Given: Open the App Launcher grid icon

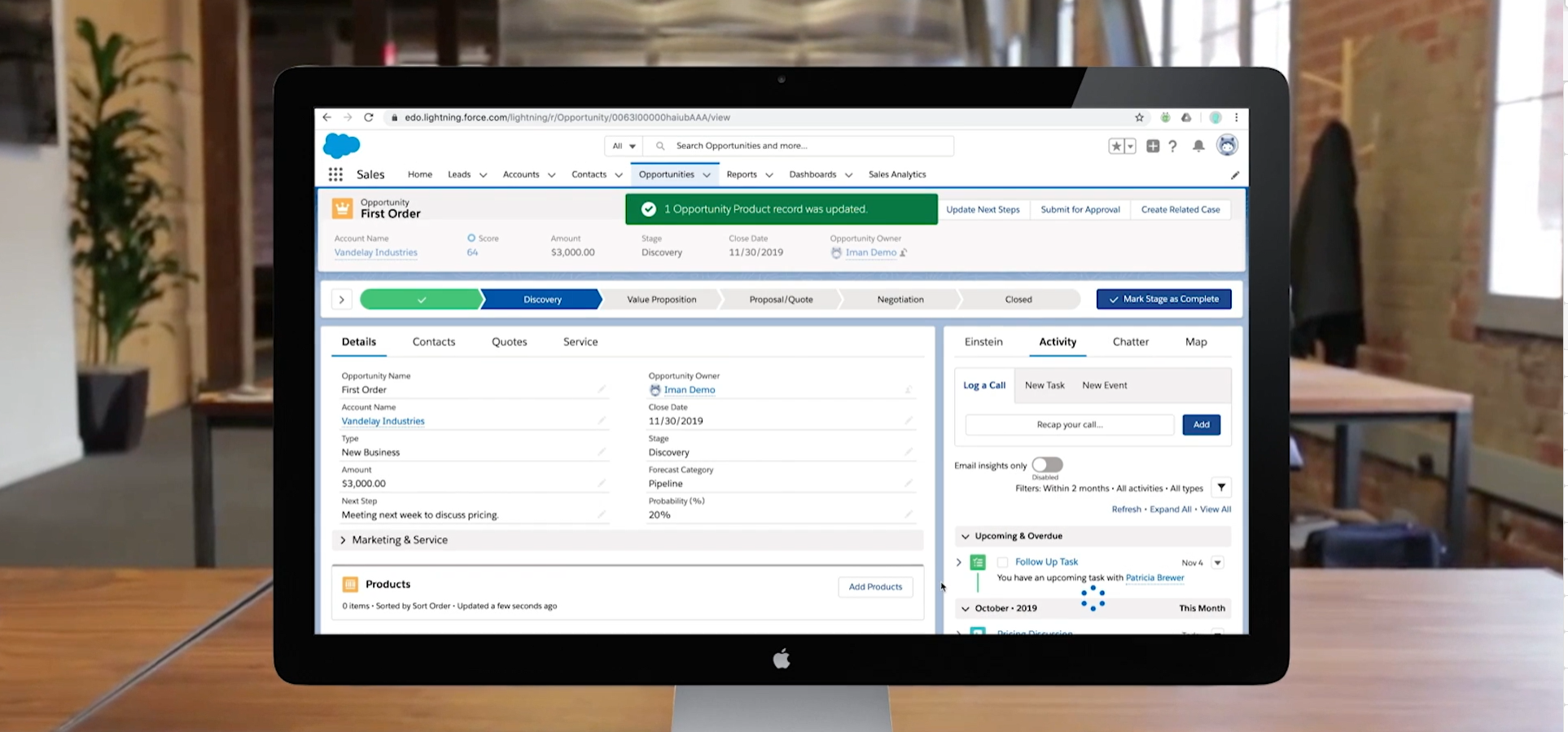Looking at the screenshot, I should point(335,174).
